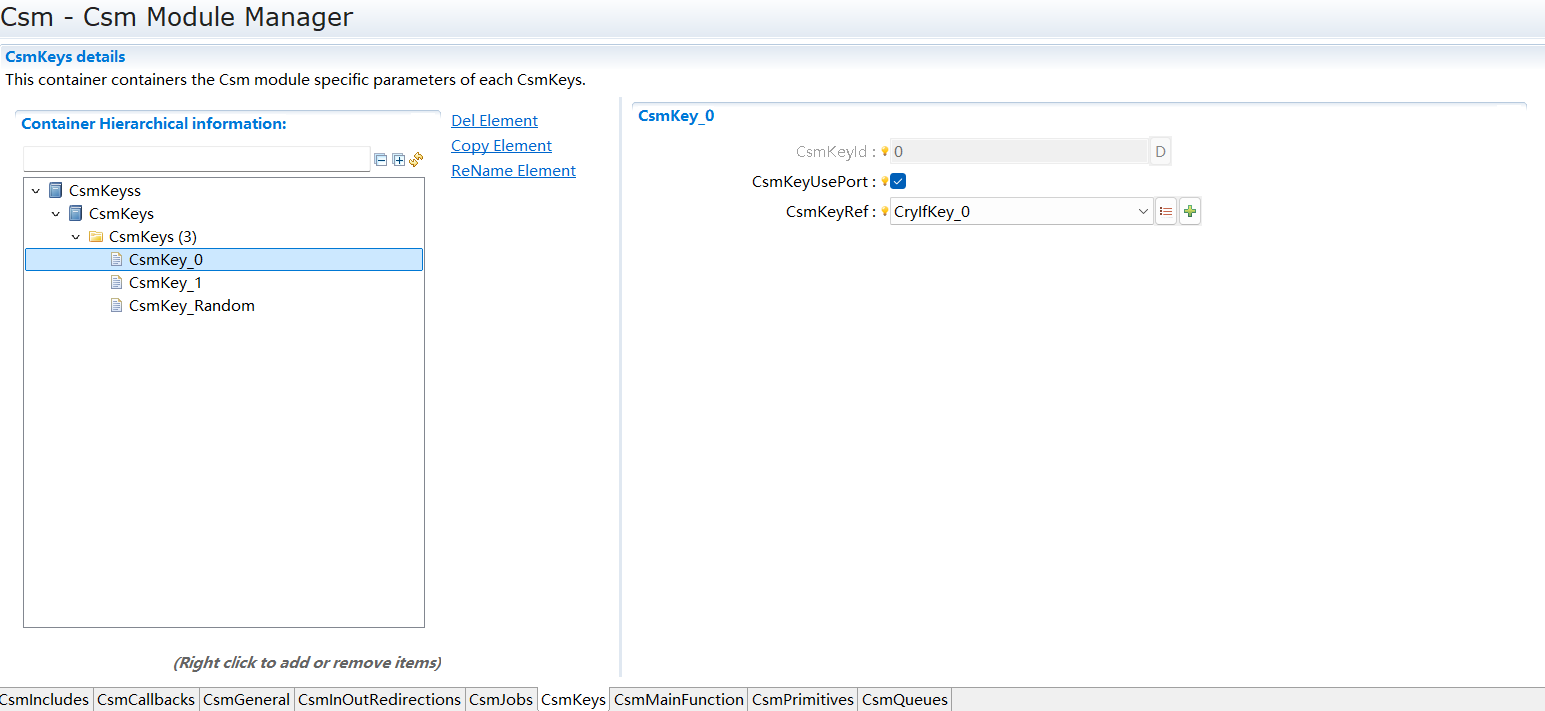Click the yellow refresh/sync tree icon
This screenshot has height=711, width=1545.
pyautogui.click(x=416, y=159)
